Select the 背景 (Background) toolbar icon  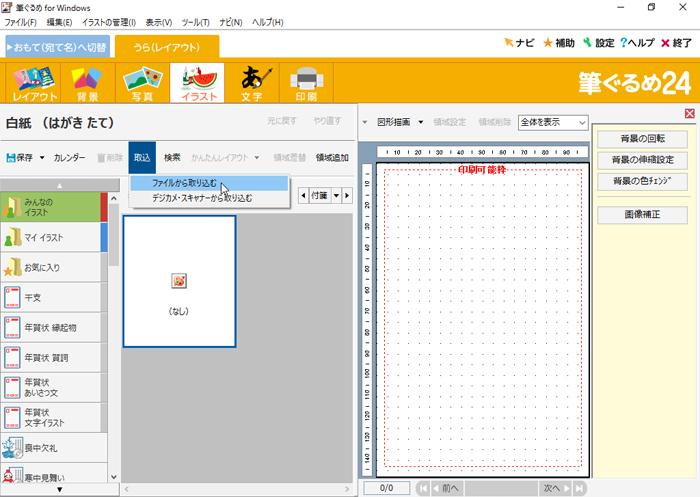tap(88, 84)
